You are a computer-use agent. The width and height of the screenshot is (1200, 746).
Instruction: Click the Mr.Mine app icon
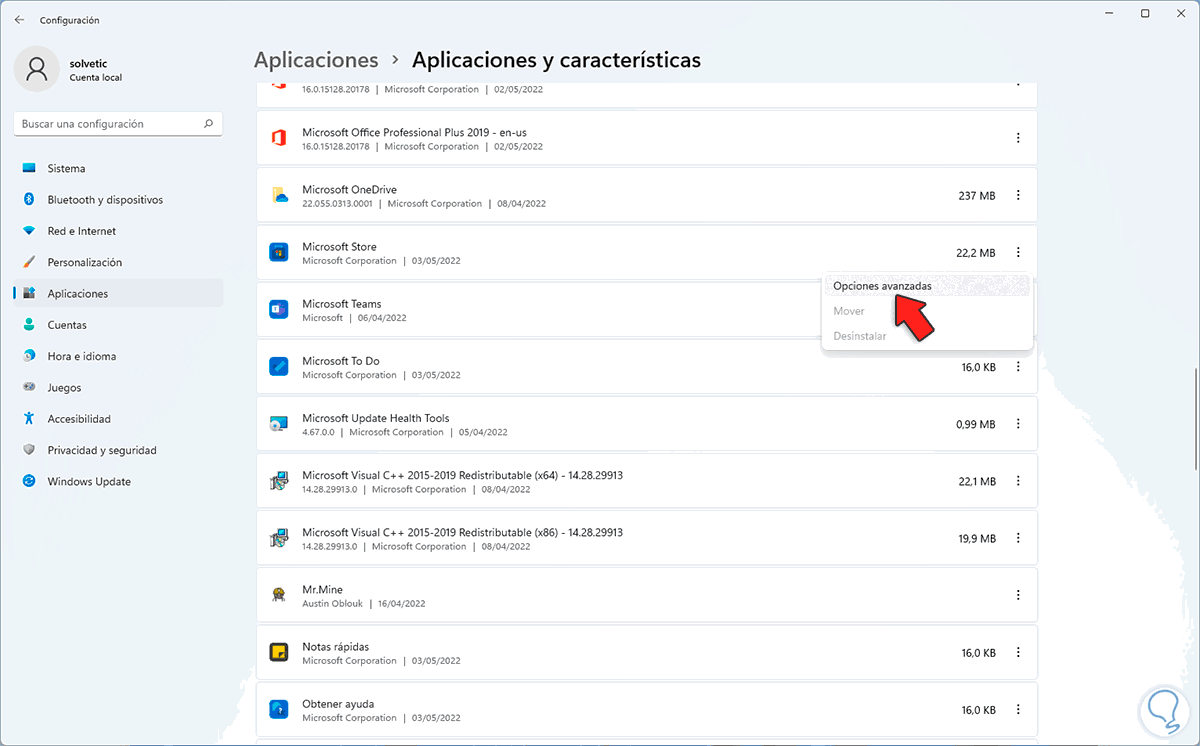click(279, 595)
